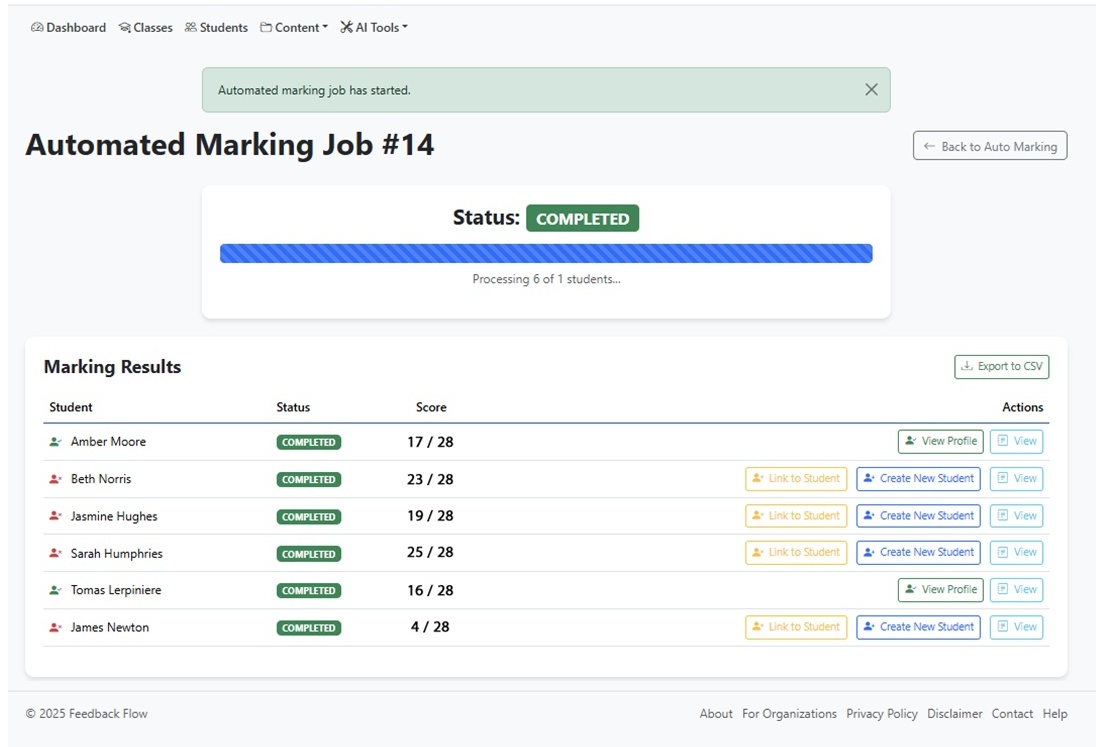Click the blue striped progress bar
This screenshot has width=1096, height=747.
point(546,253)
